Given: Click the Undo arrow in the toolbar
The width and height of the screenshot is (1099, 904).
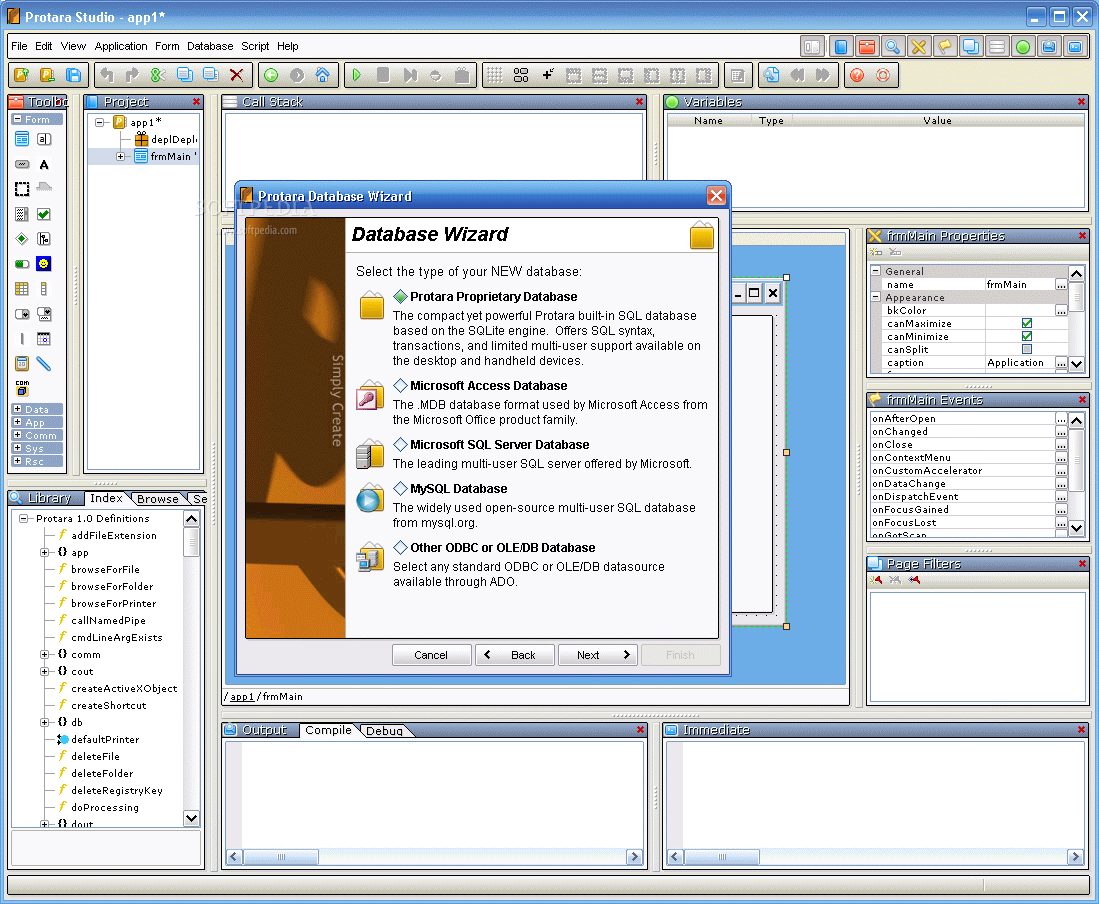Looking at the screenshot, I should pyautogui.click(x=107, y=75).
